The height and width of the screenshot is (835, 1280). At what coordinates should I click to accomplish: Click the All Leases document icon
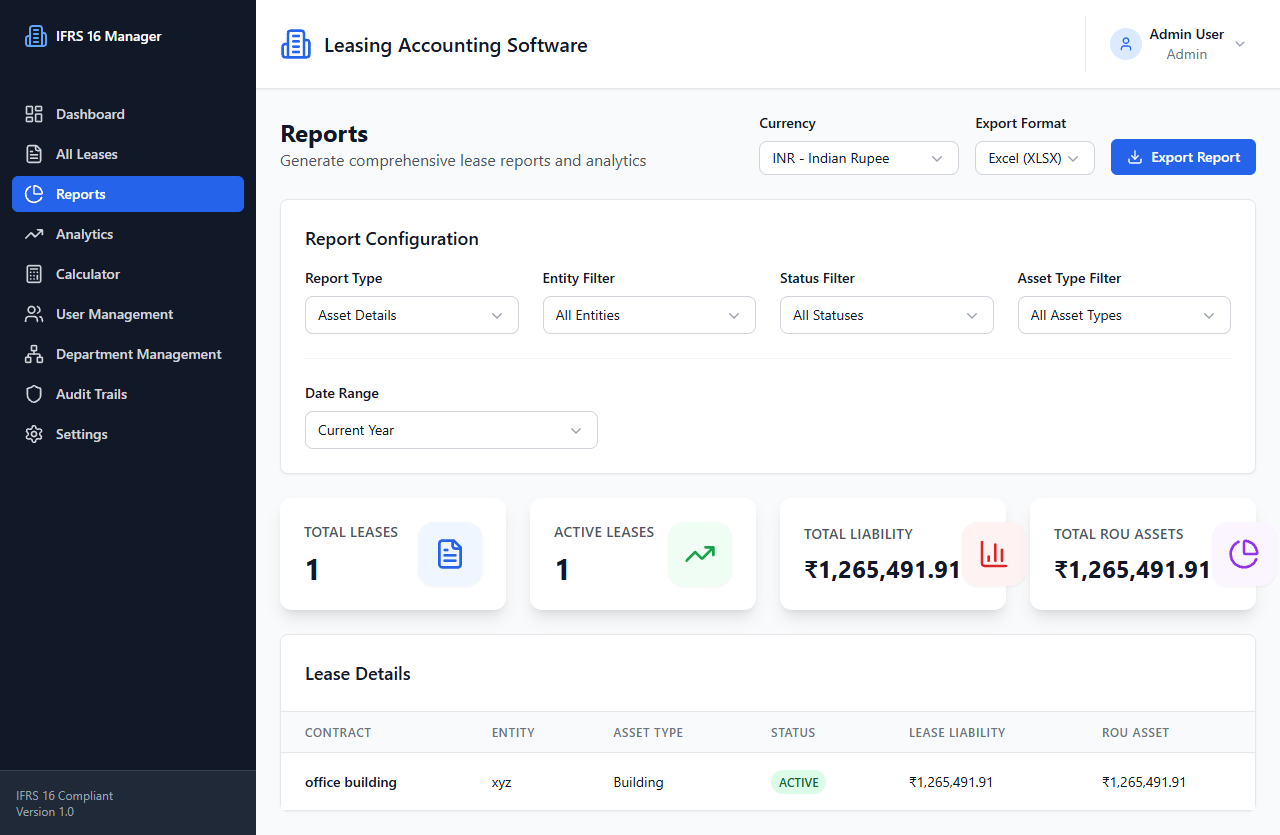[x=34, y=154]
